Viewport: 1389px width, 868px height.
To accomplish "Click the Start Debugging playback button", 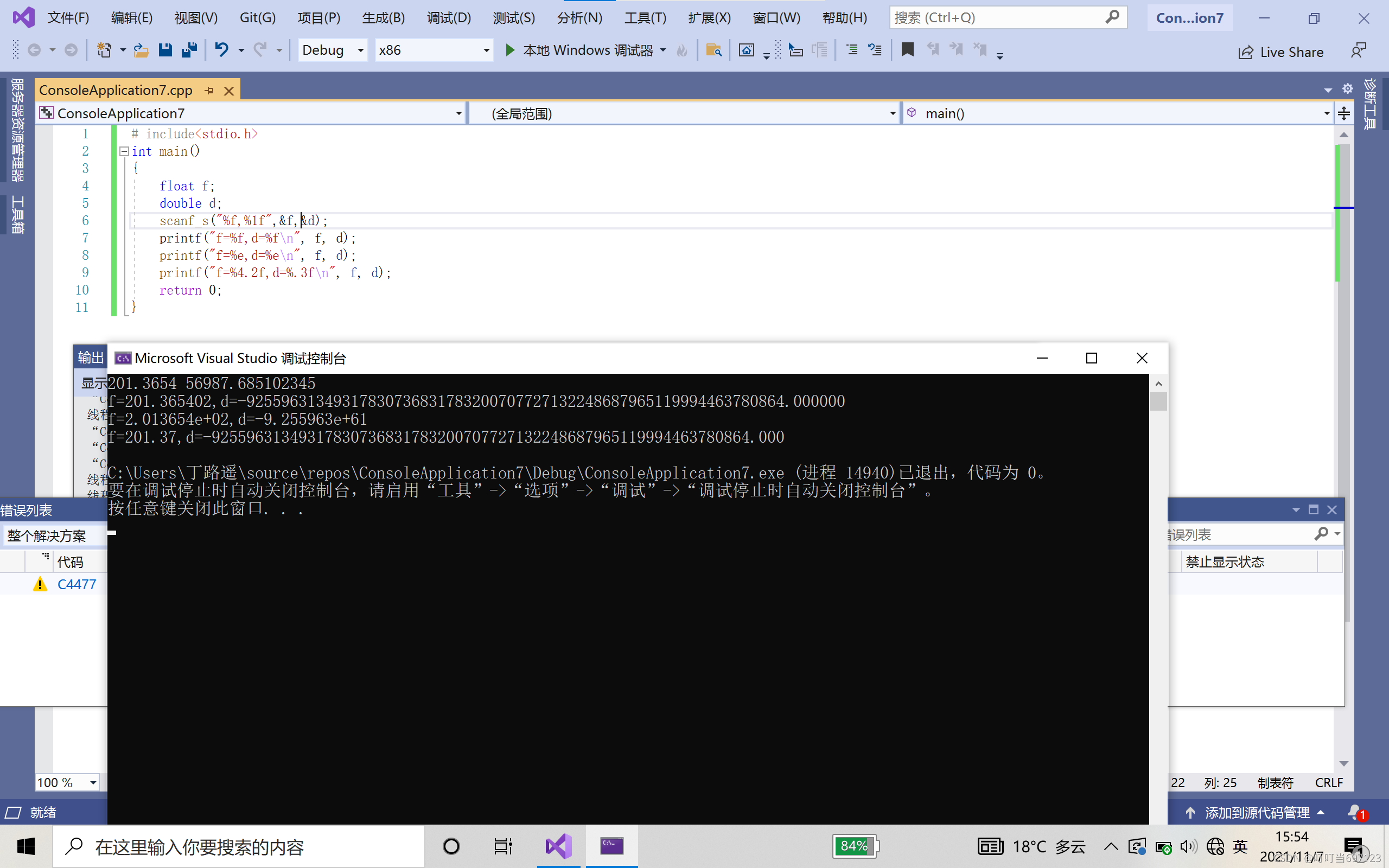I will click(x=509, y=50).
